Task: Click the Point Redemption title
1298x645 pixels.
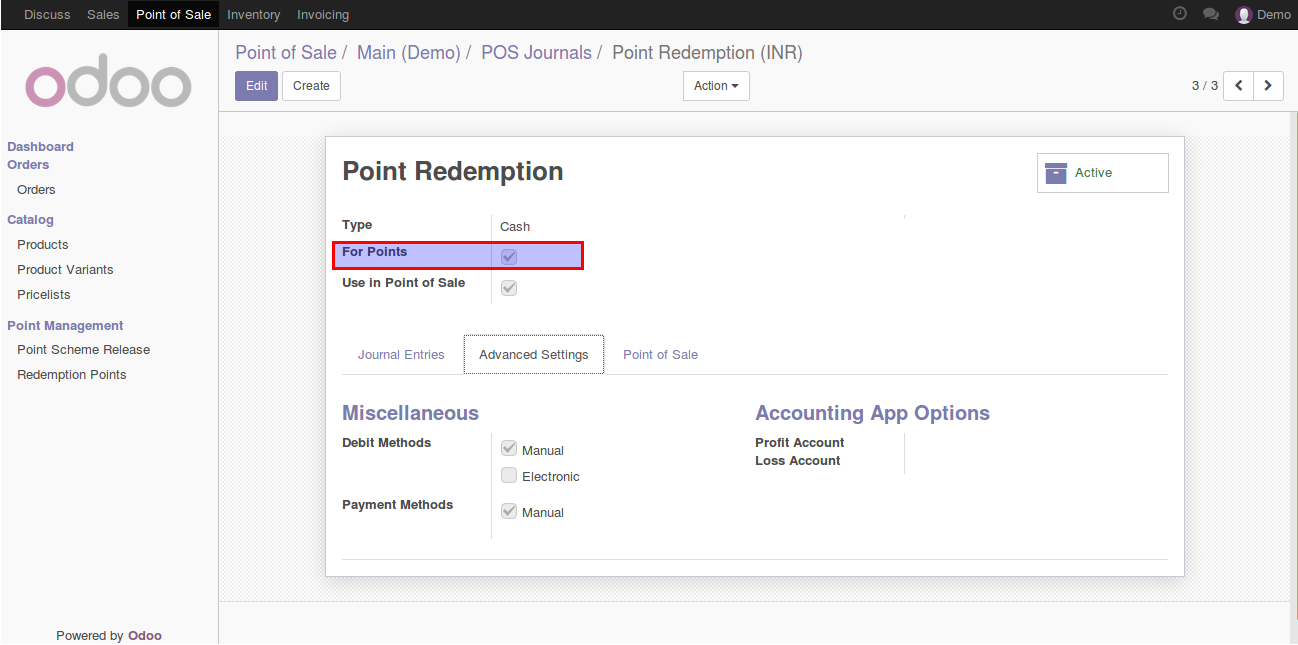Action: [453, 172]
